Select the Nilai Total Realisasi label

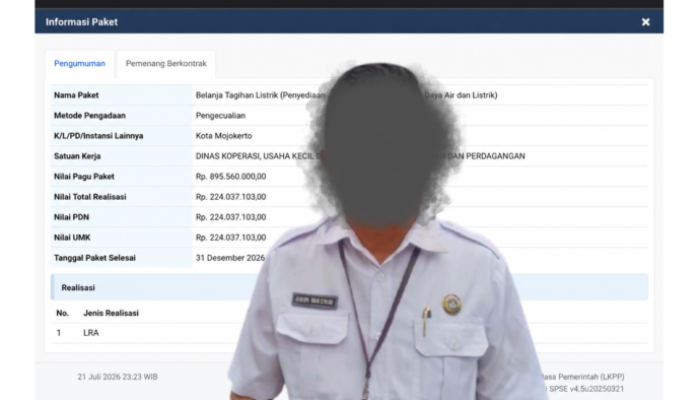tap(90, 197)
